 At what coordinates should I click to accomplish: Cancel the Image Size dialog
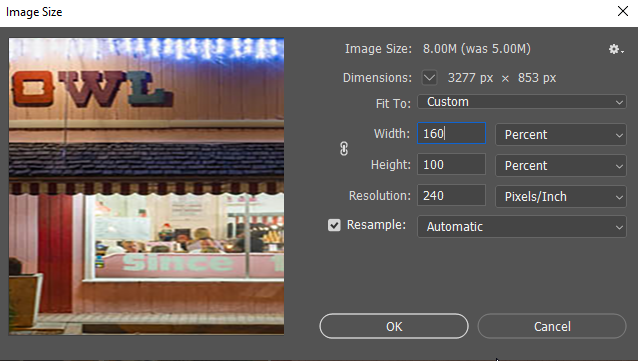(552, 326)
